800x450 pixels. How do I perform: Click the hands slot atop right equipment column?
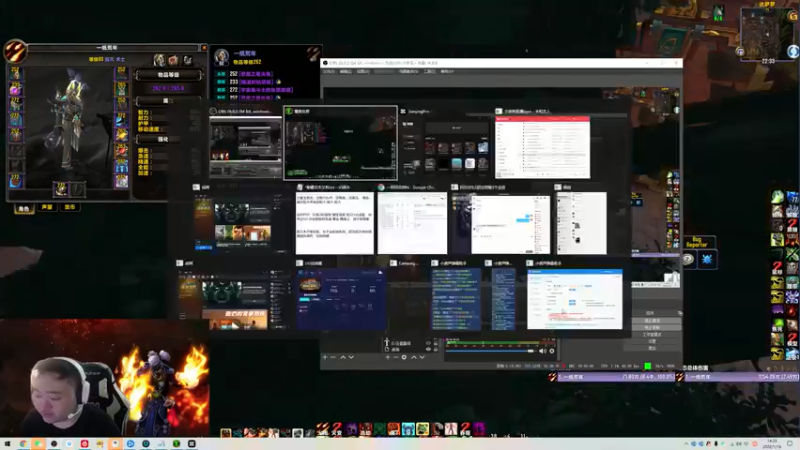click(x=121, y=74)
